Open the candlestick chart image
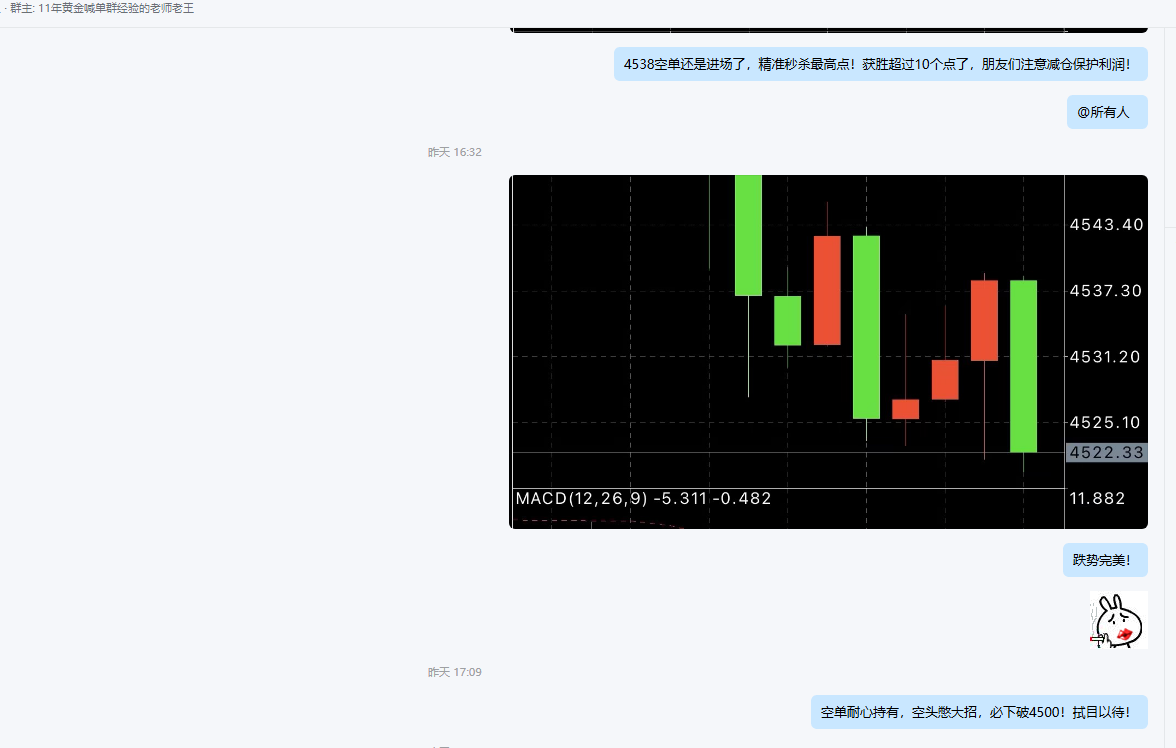1176x748 pixels. (x=828, y=352)
